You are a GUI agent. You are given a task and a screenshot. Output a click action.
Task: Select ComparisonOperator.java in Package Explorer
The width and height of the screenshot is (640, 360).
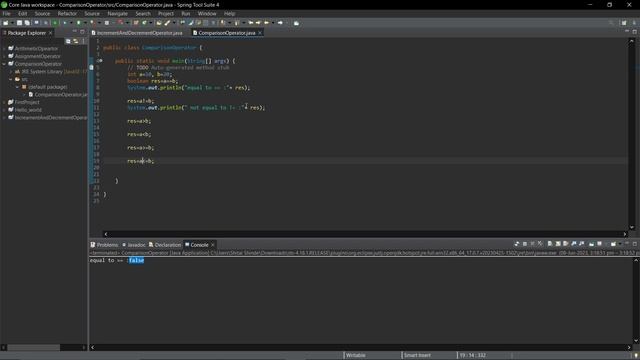tap(58, 95)
